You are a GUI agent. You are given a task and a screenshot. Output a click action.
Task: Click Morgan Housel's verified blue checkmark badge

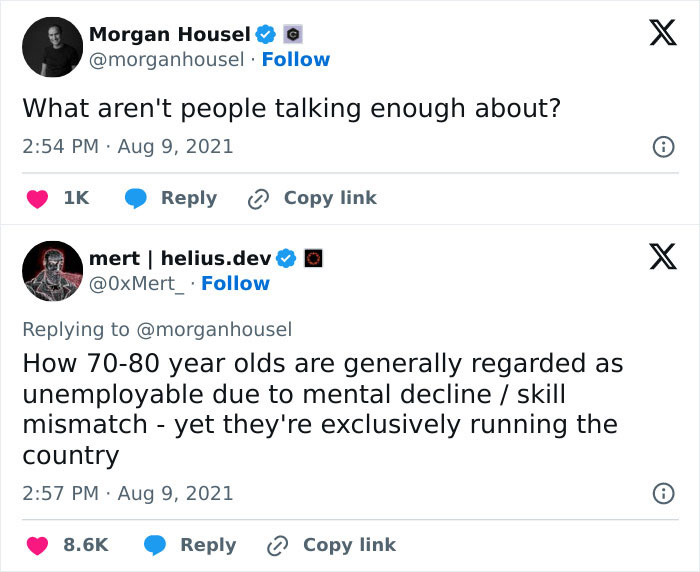coord(265,35)
